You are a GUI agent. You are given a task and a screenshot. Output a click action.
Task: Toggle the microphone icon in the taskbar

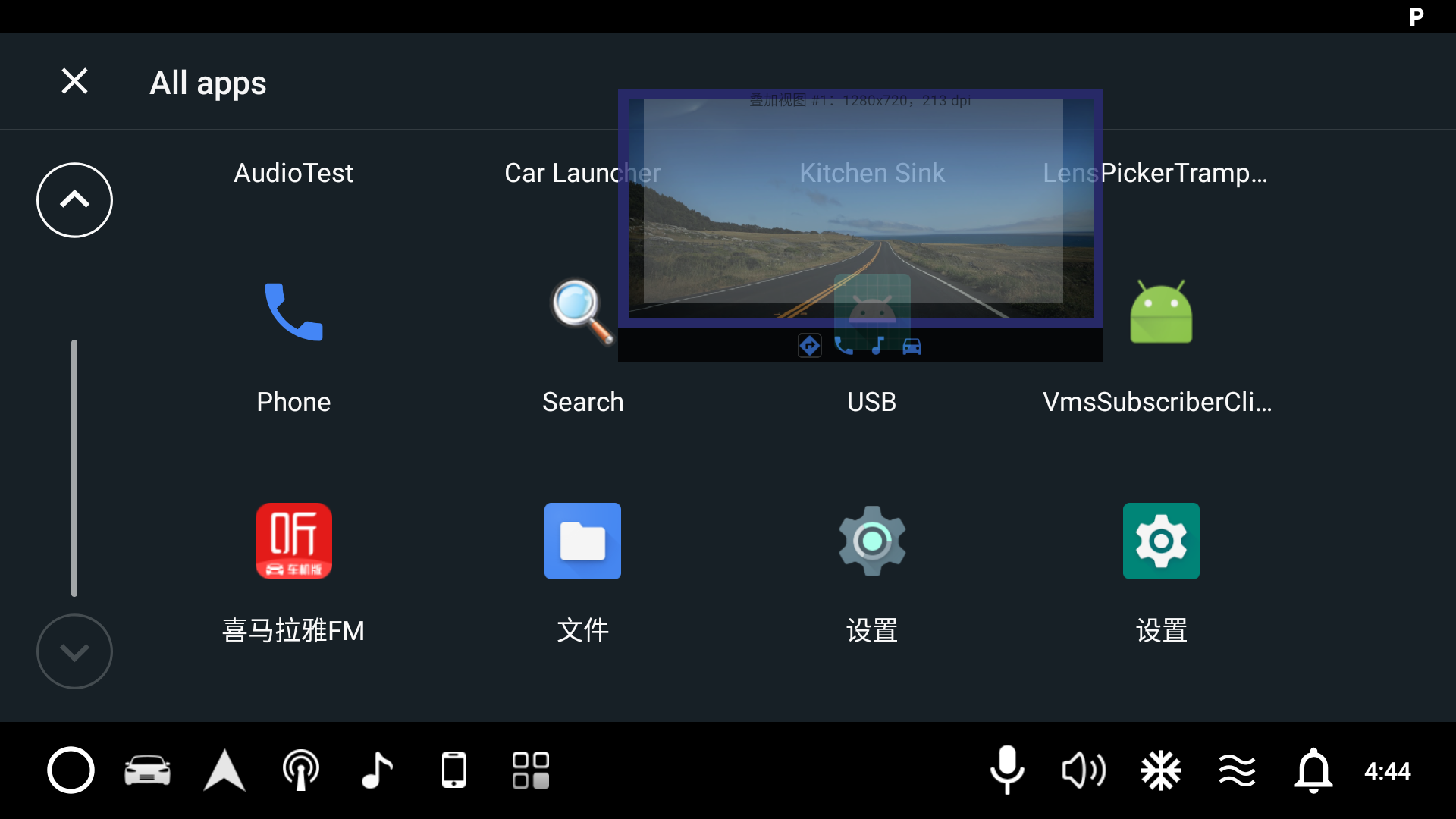tap(1007, 770)
